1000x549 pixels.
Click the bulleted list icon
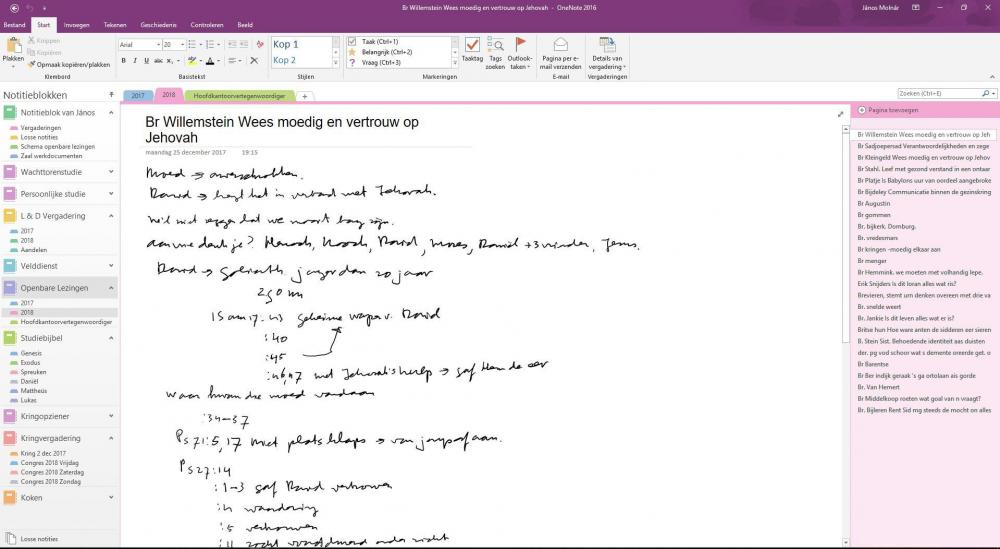192,45
